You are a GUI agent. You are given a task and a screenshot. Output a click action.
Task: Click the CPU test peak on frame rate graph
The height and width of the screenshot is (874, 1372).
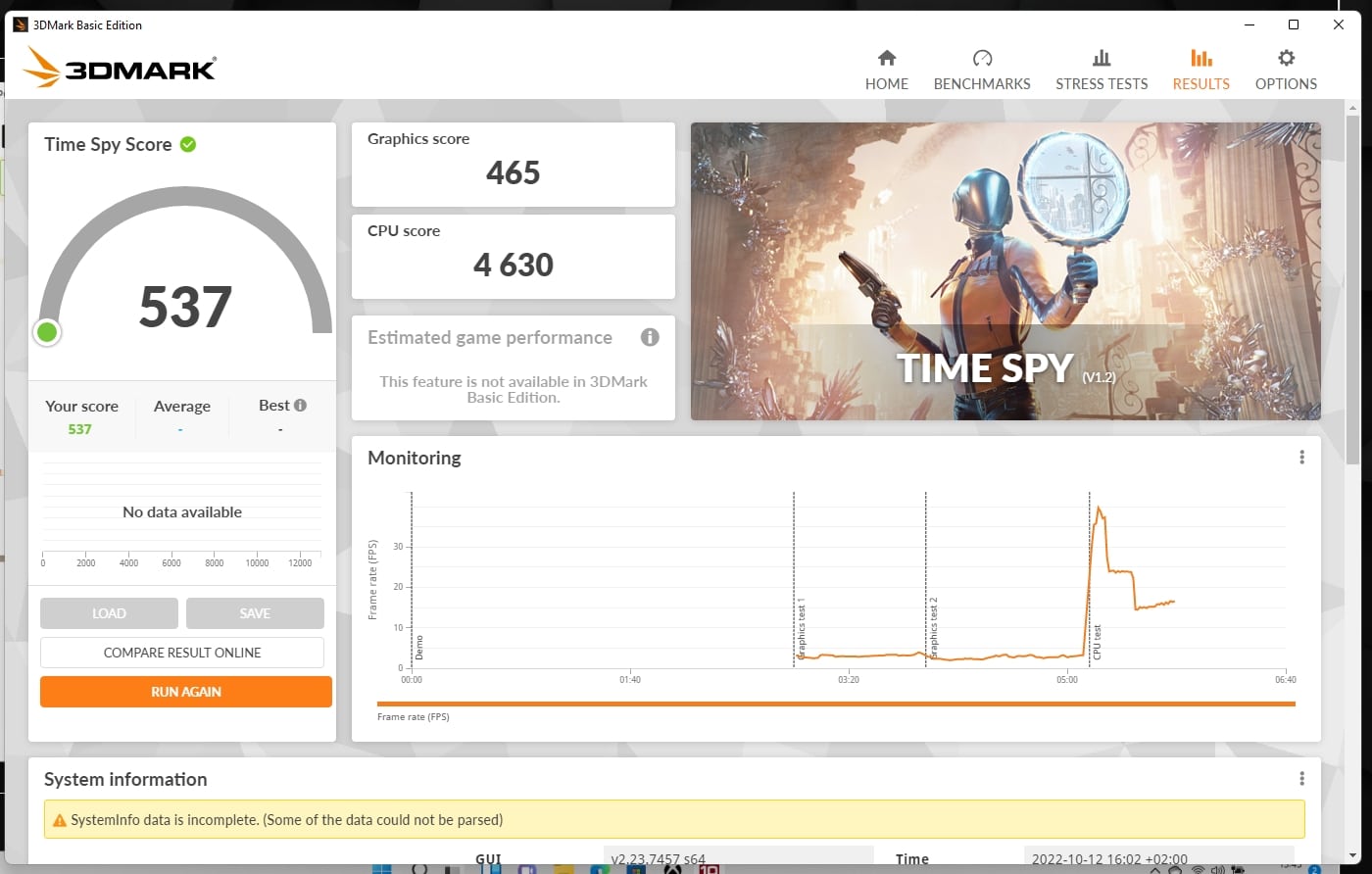1099,510
